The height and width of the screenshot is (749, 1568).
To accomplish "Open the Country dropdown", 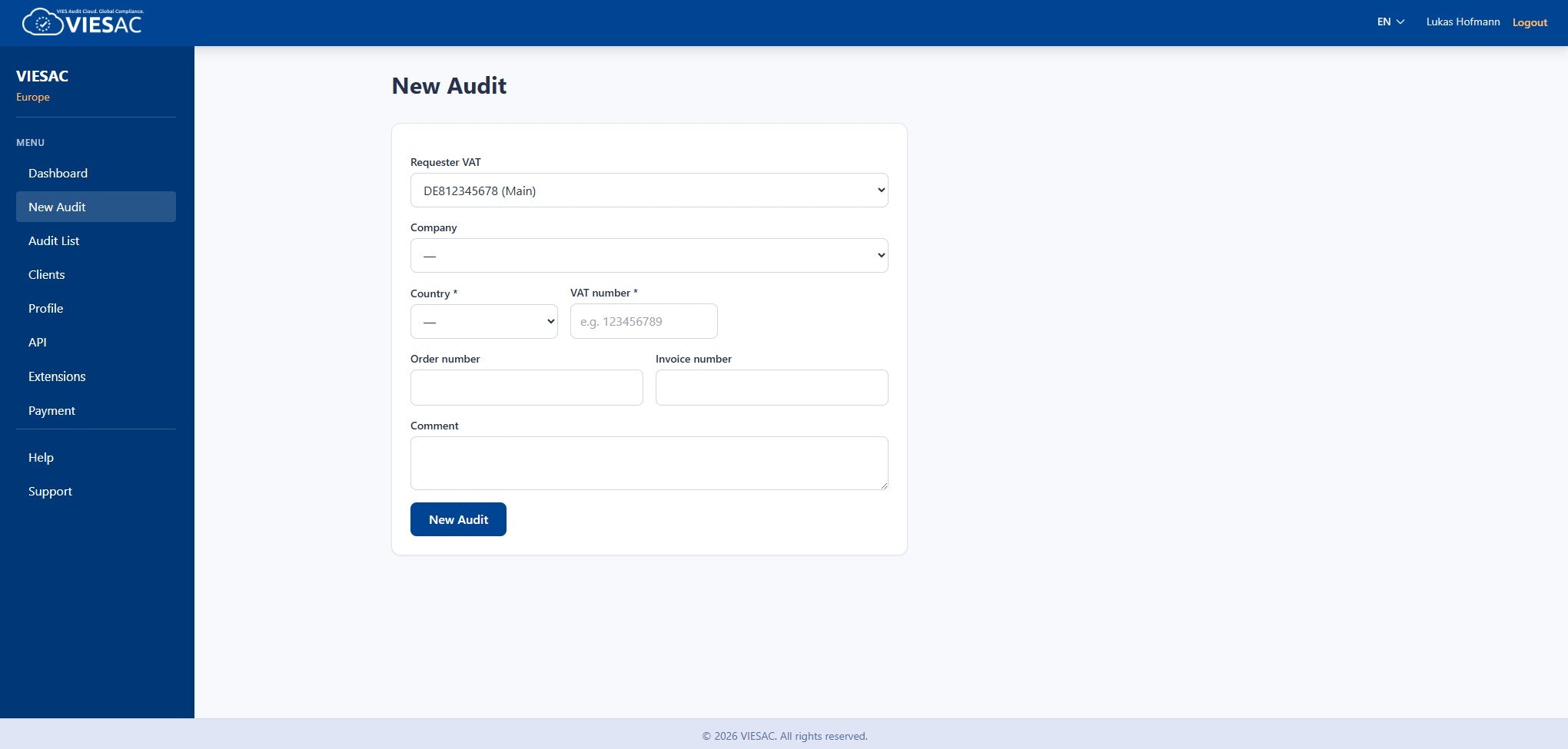I will 483,321.
